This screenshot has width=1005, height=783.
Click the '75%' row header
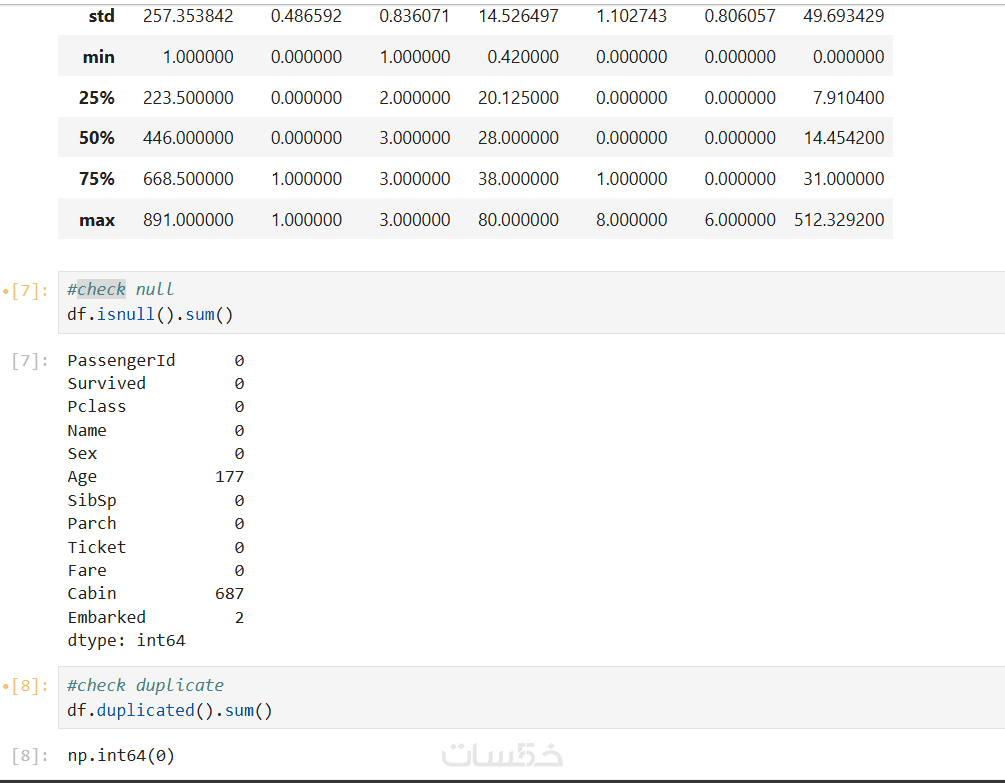tap(97, 179)
